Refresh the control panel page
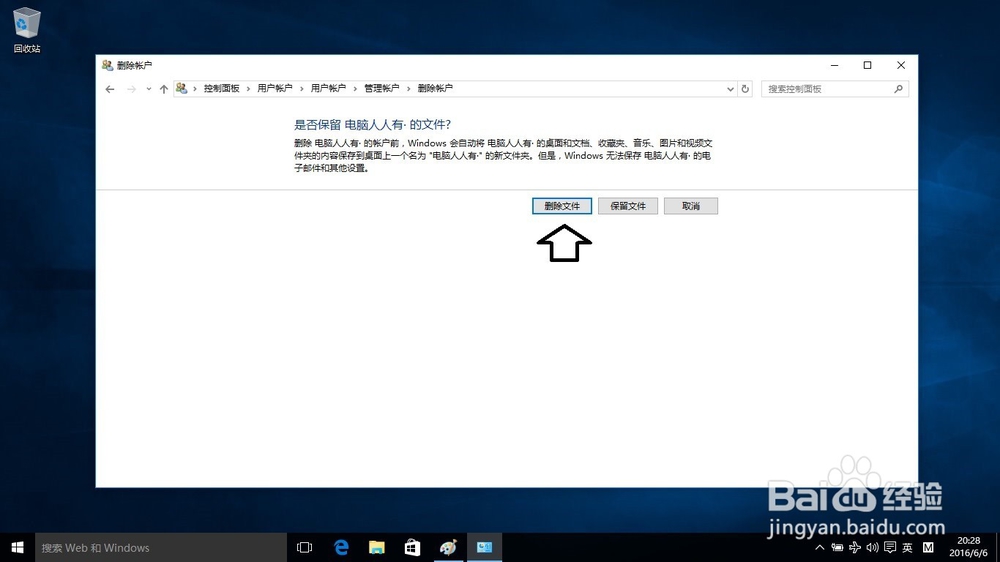1000x562 pixels. point(745,89)
